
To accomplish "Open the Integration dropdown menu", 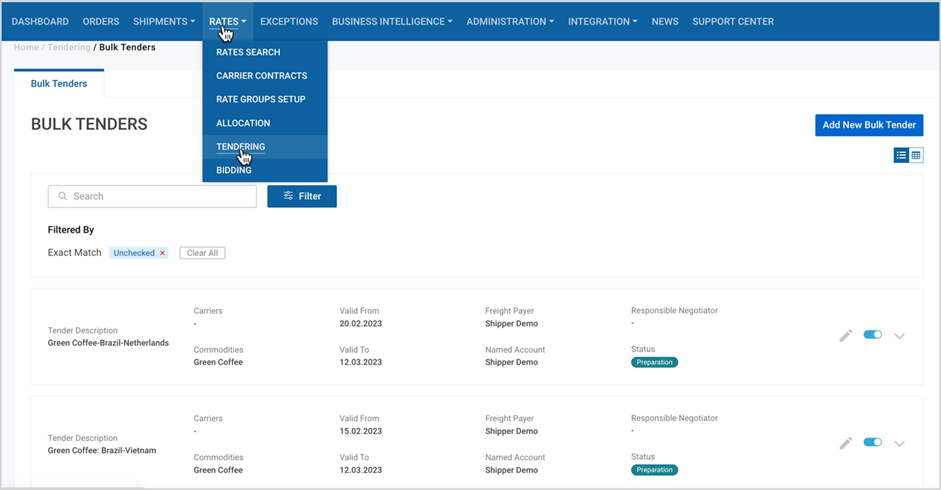I will coord(603,22).
